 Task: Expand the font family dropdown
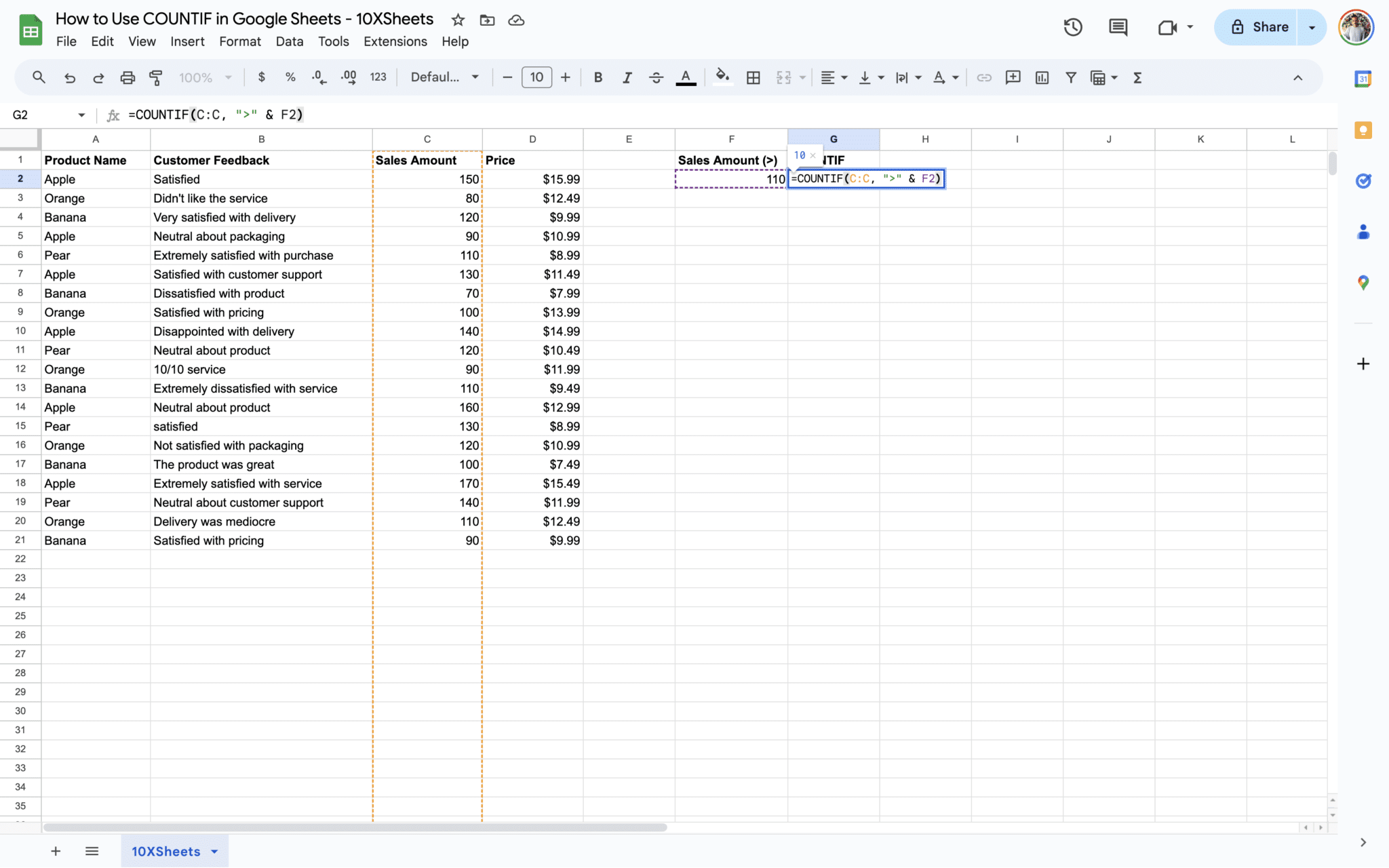click(x=445, y=77)
